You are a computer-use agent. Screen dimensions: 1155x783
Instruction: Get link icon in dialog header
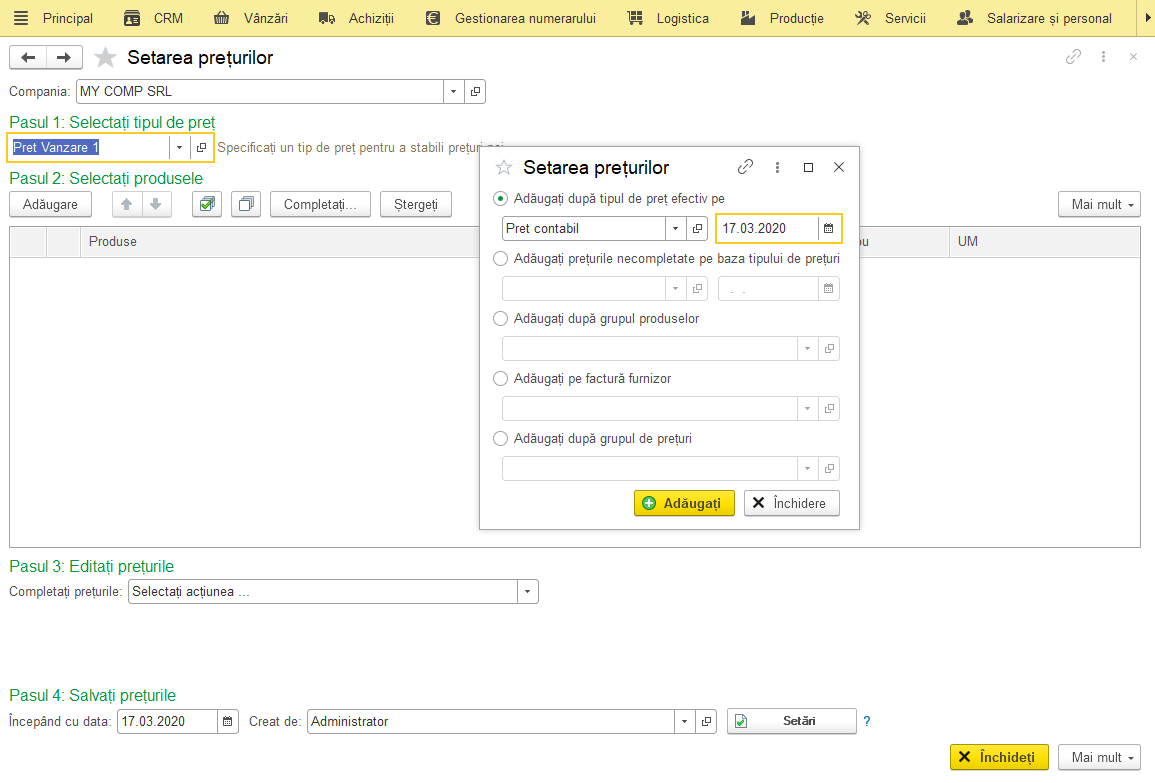pos(745,167)
